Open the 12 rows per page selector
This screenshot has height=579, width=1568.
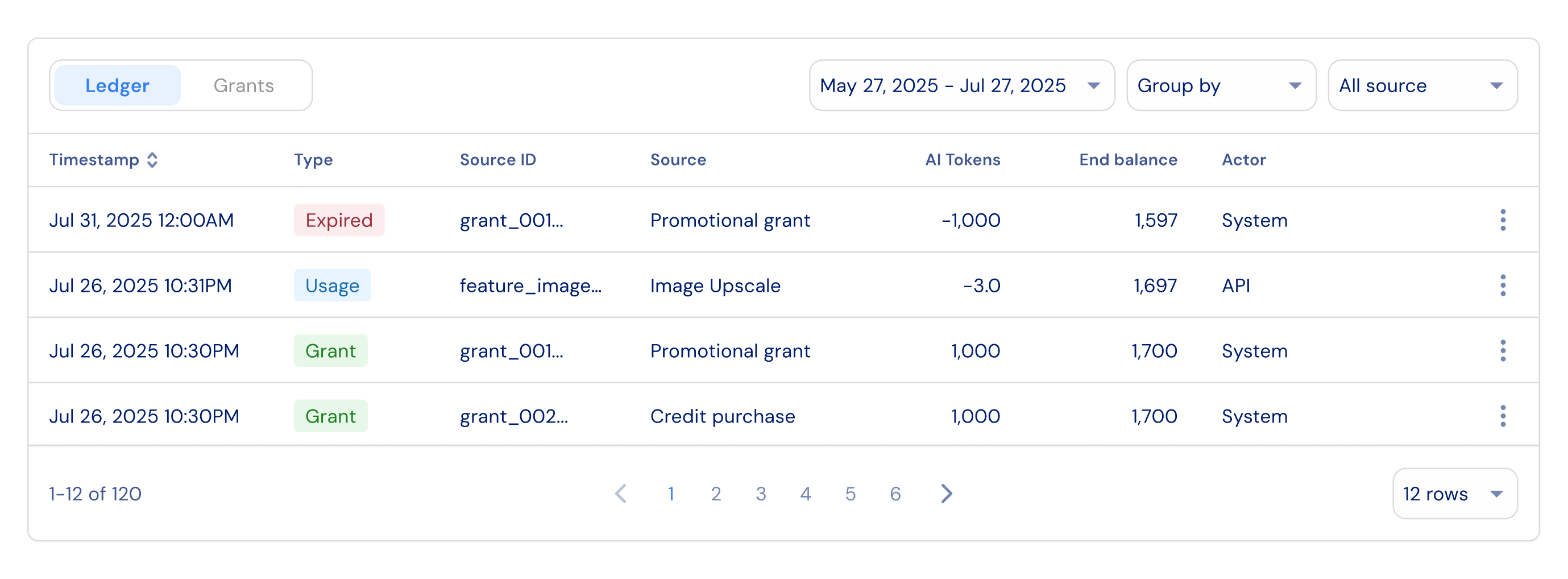pos(1454,494)
